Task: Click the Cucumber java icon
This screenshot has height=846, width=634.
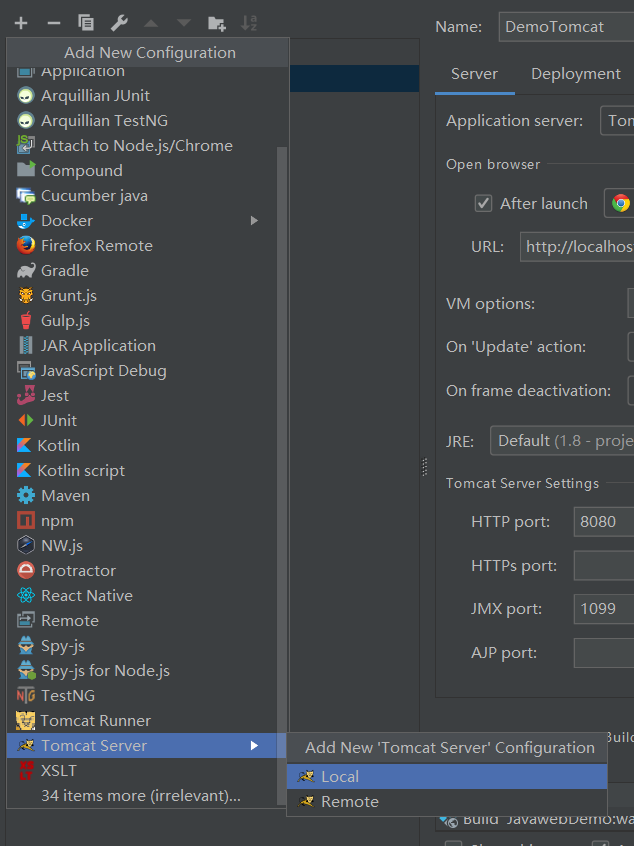Action: tap(25, 195)
